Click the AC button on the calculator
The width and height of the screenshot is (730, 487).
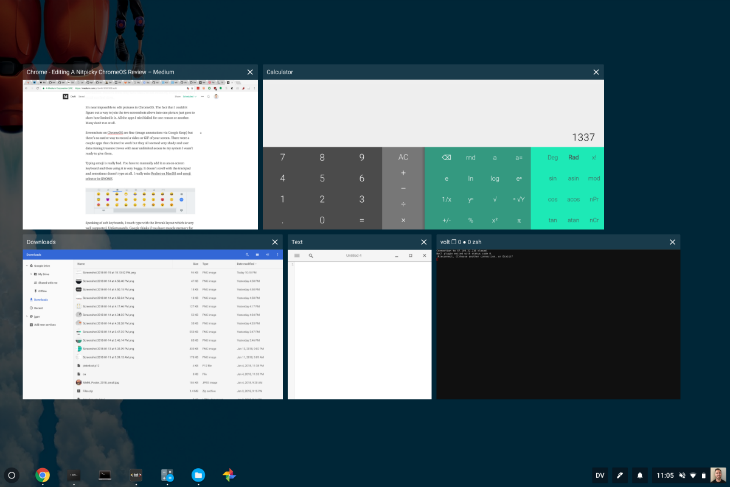click(403, 157)
